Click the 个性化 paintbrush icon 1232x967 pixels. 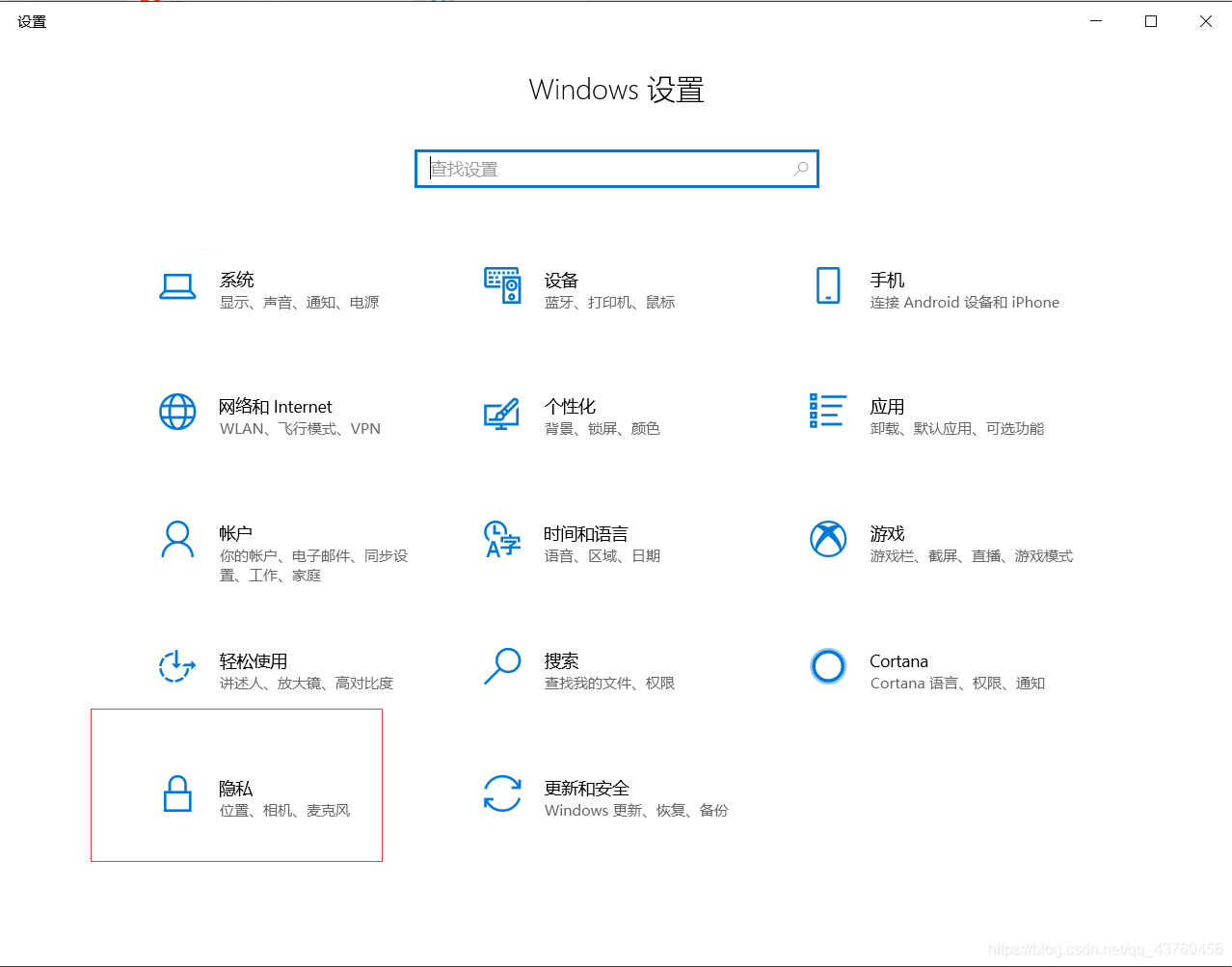pos(501,414)
